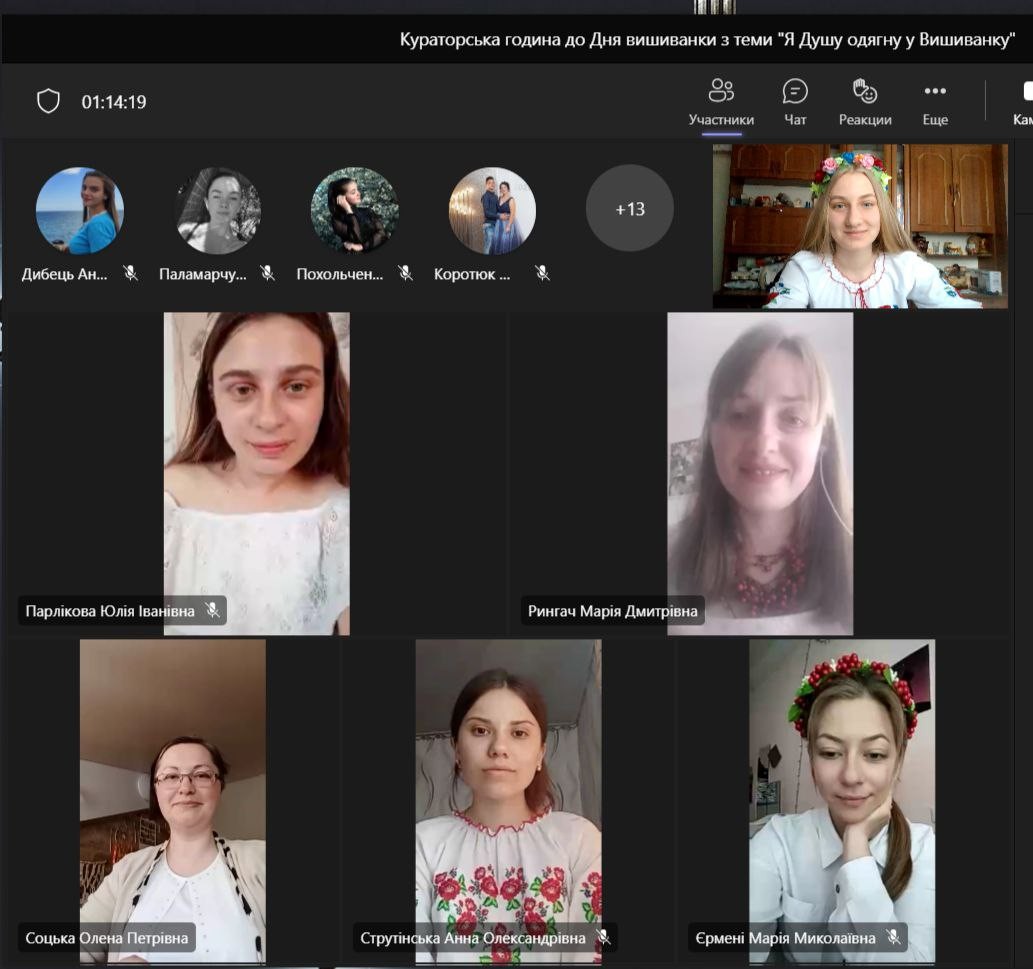Select Дибець Ан... participant avatar
This screenshot has width=1033, height=969.
tap(80, 210)
